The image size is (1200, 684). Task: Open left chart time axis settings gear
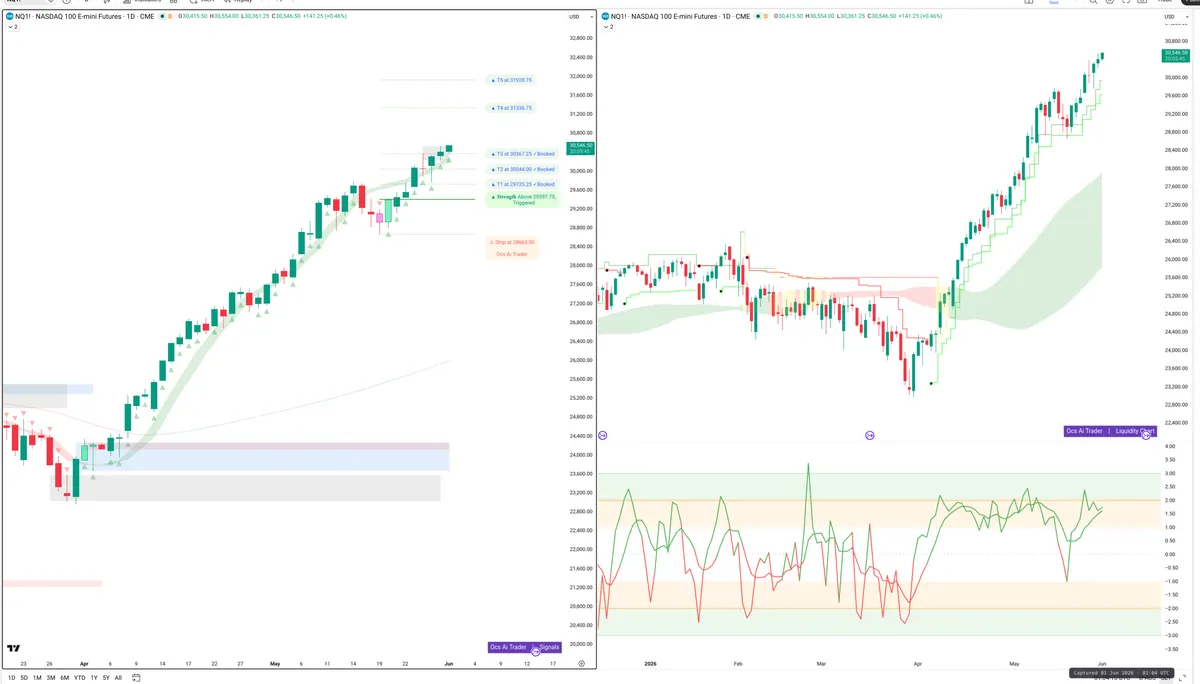pos(581,663)
